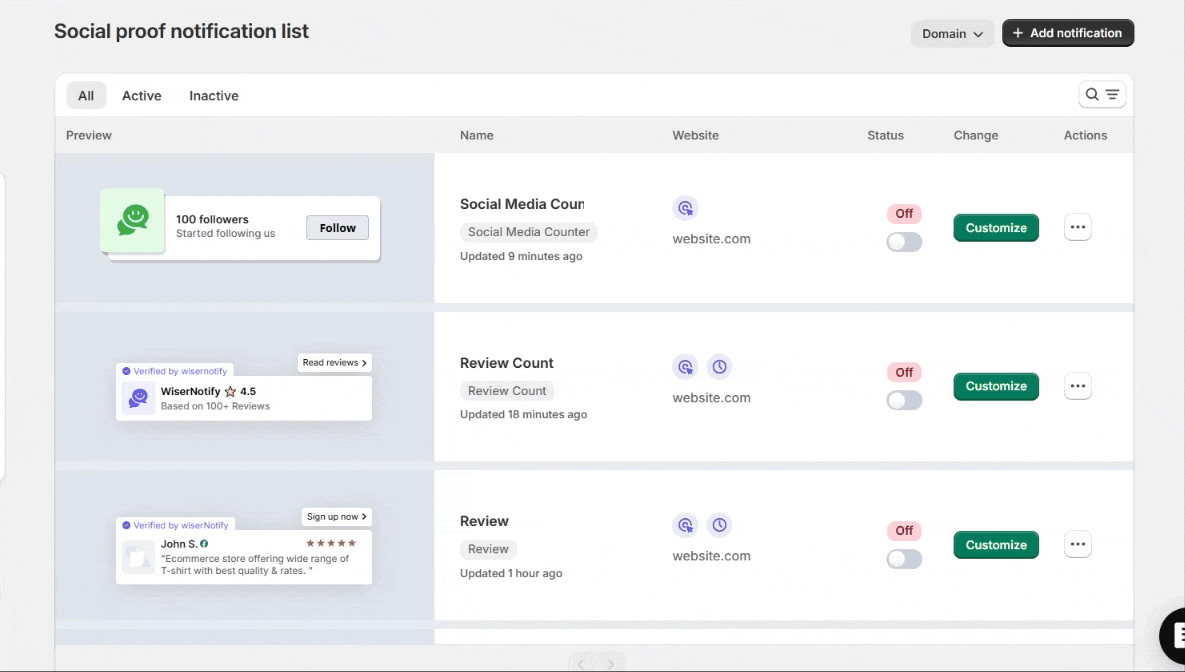Switch on the Review notification toggle
1185x672 pixels.
point(904,559)
